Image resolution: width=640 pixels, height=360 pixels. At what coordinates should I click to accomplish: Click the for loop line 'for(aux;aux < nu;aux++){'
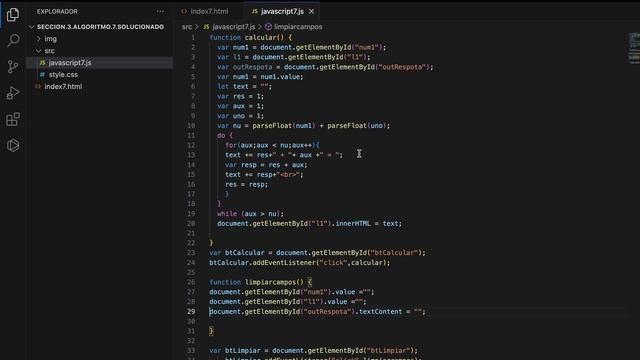[273, 145]
